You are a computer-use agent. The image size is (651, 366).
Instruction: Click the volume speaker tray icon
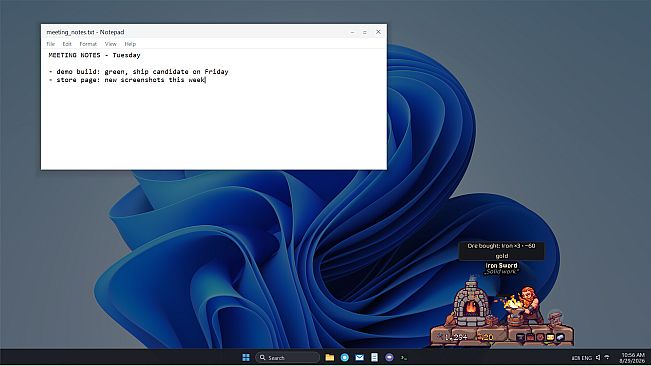[x=598, y=357]
